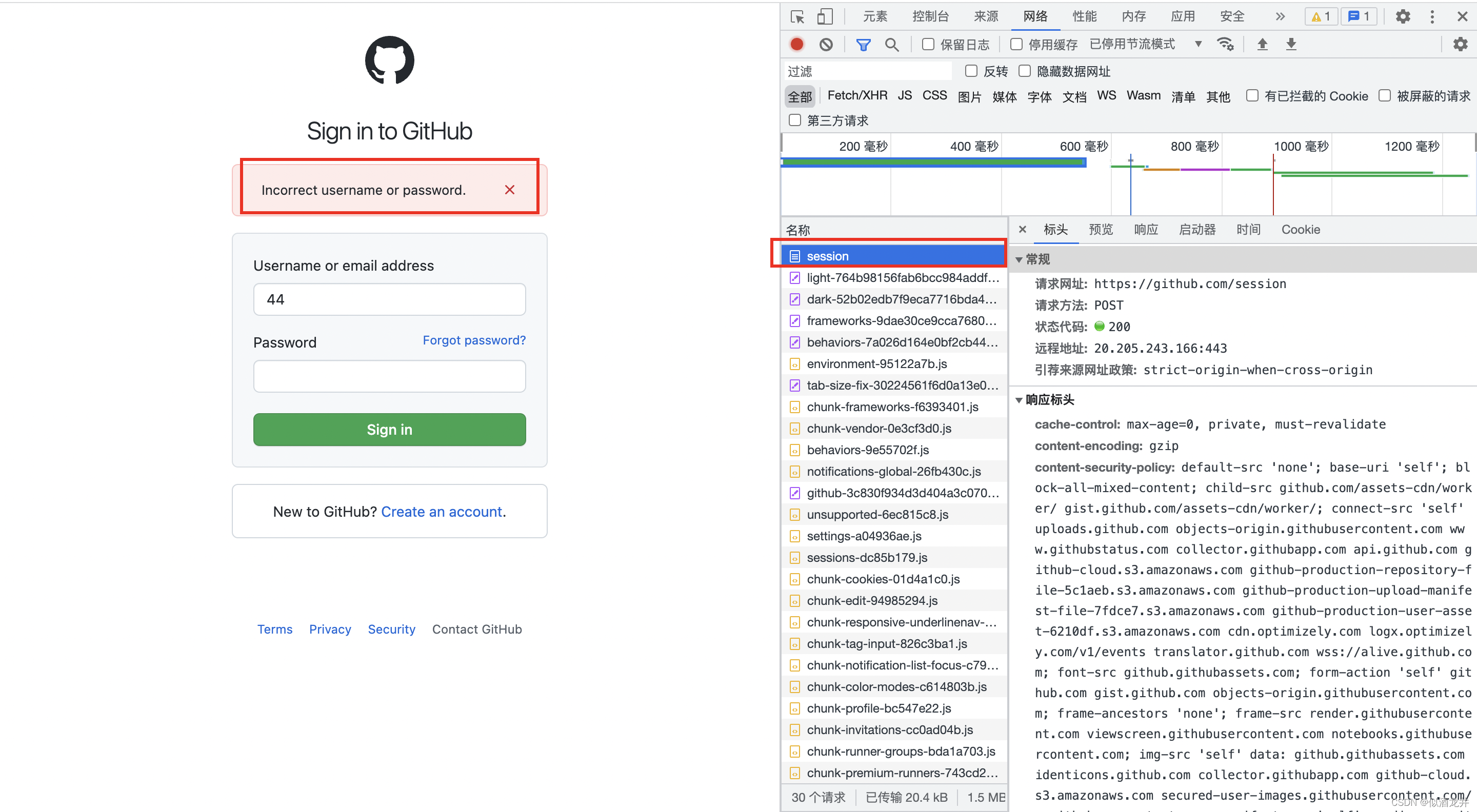Screen dimensions: 1477x812
Task: Check the blocked cookies checkbox
Action: (1252, 96)
